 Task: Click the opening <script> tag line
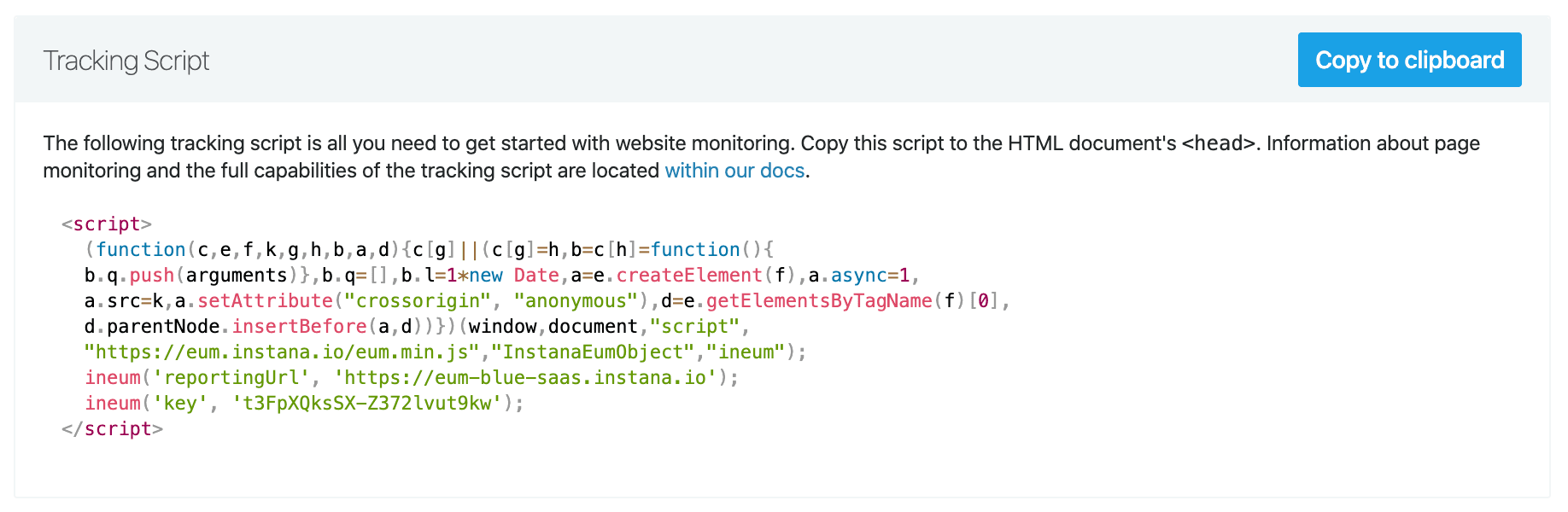point(107,224)
